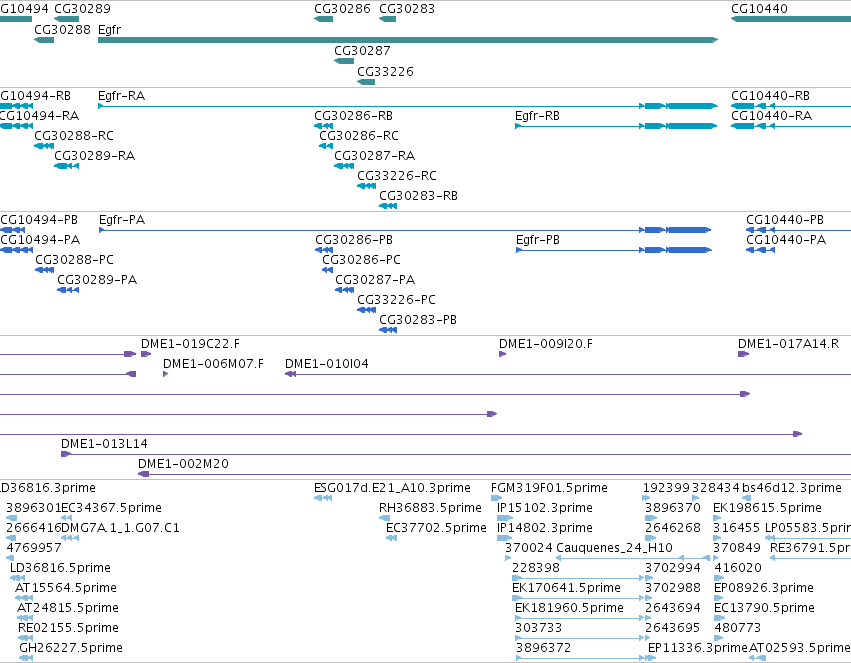Click the CG10440-RB transcript label

pyautogui.click(x=770, y=96)
